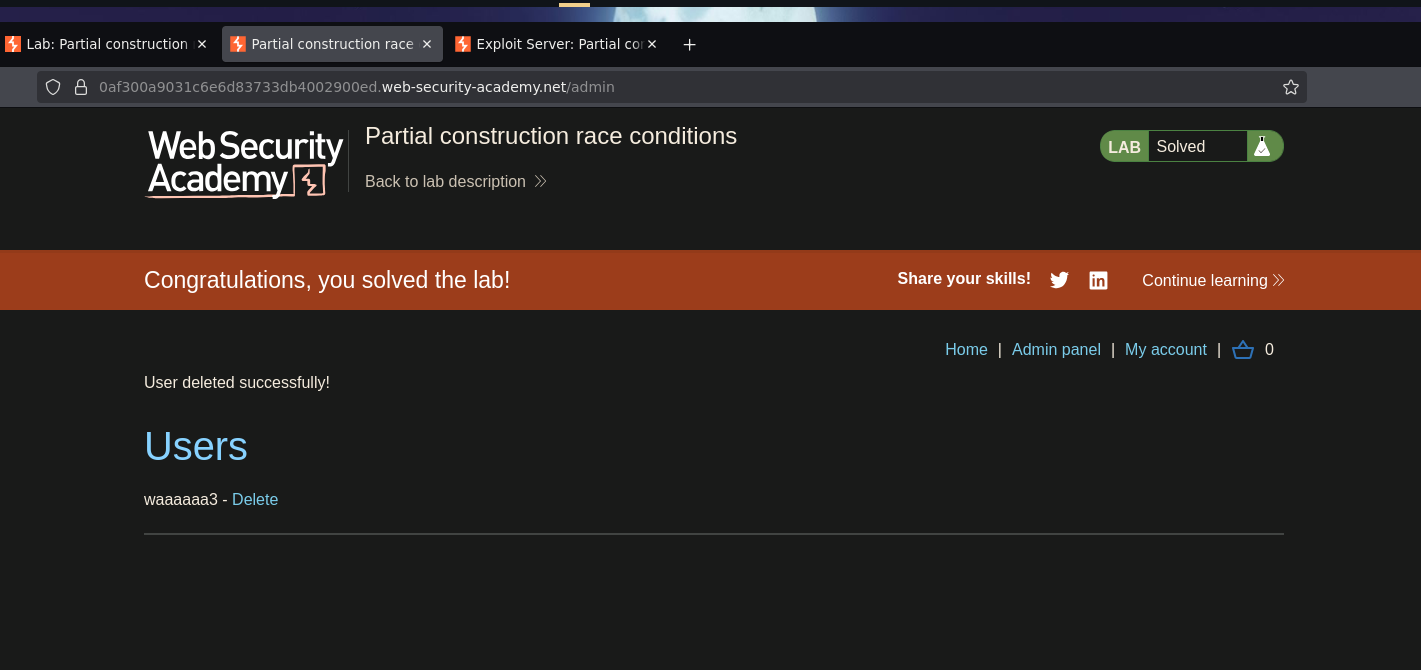Close the Exploit Server tab
This screenshot has height=670, width=1421.
652,44
